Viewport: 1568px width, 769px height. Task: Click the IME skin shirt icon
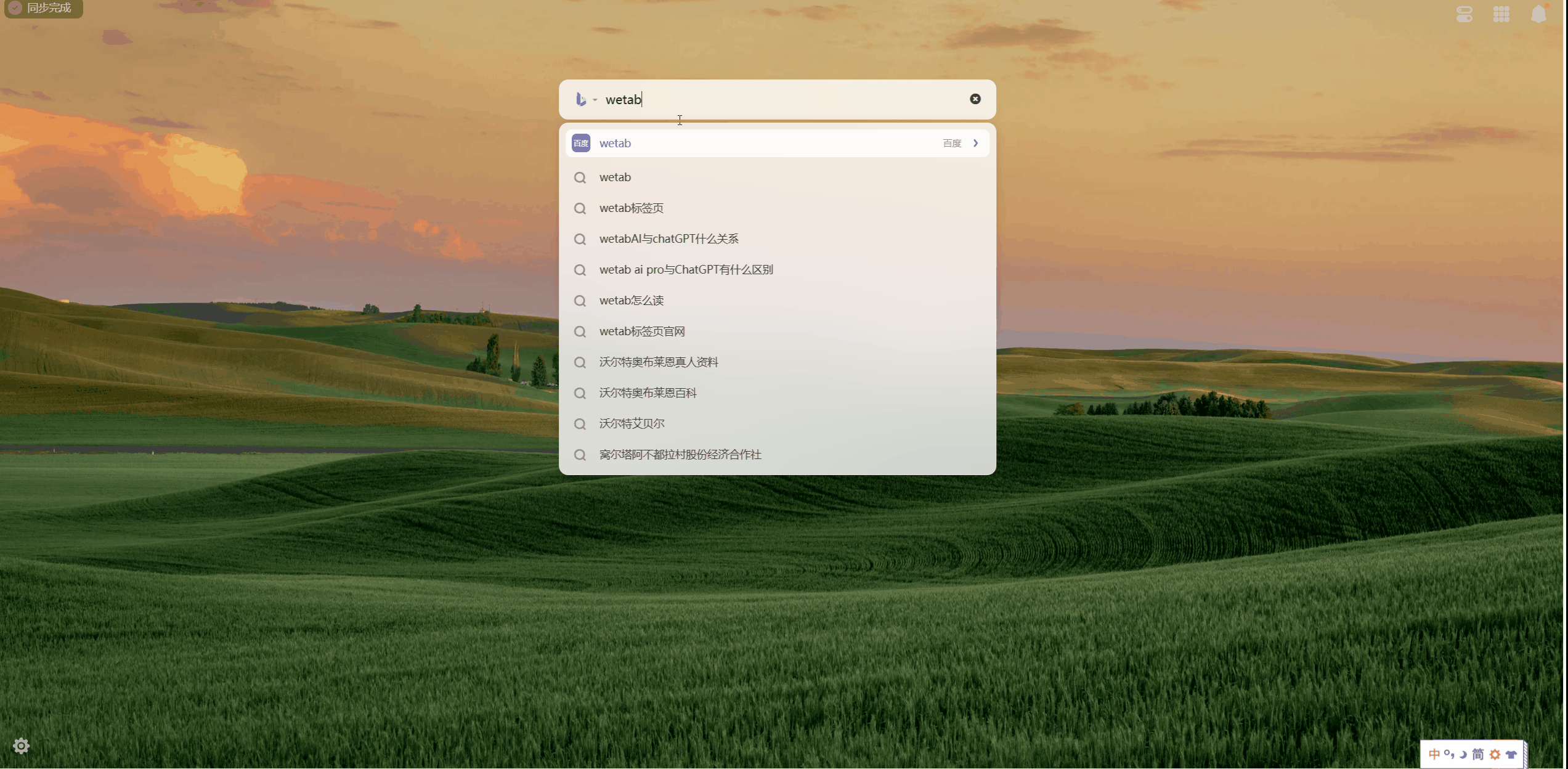(1511, 754)
